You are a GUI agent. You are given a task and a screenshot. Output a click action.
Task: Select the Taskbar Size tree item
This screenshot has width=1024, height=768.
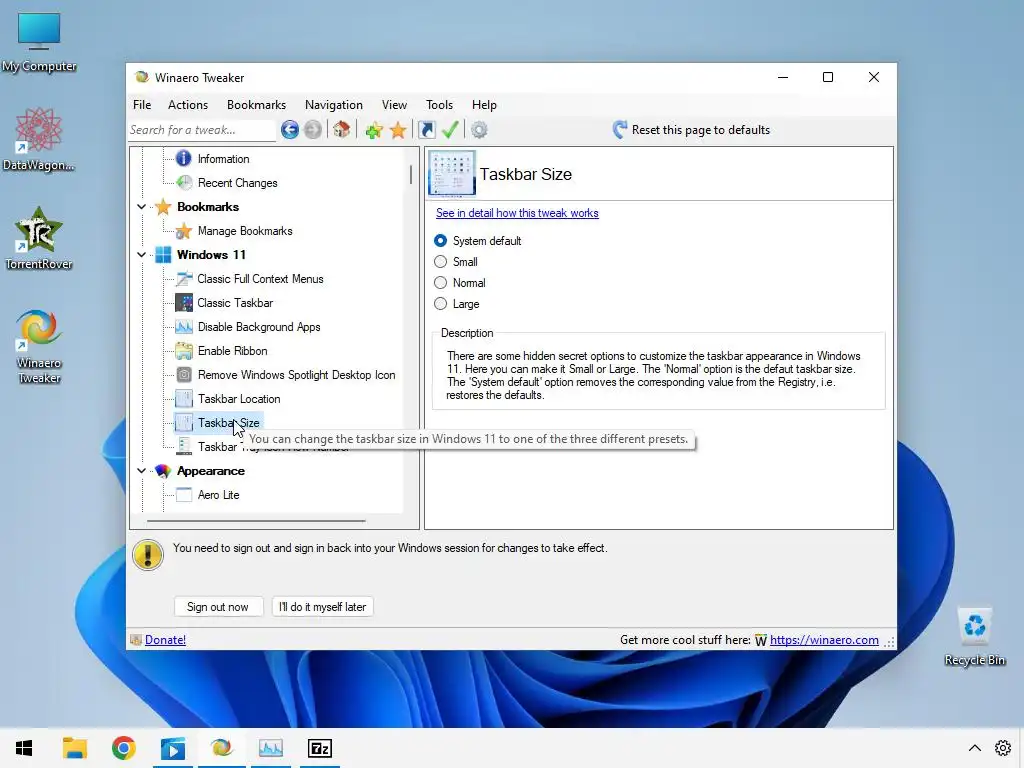(x=229, y=423)
